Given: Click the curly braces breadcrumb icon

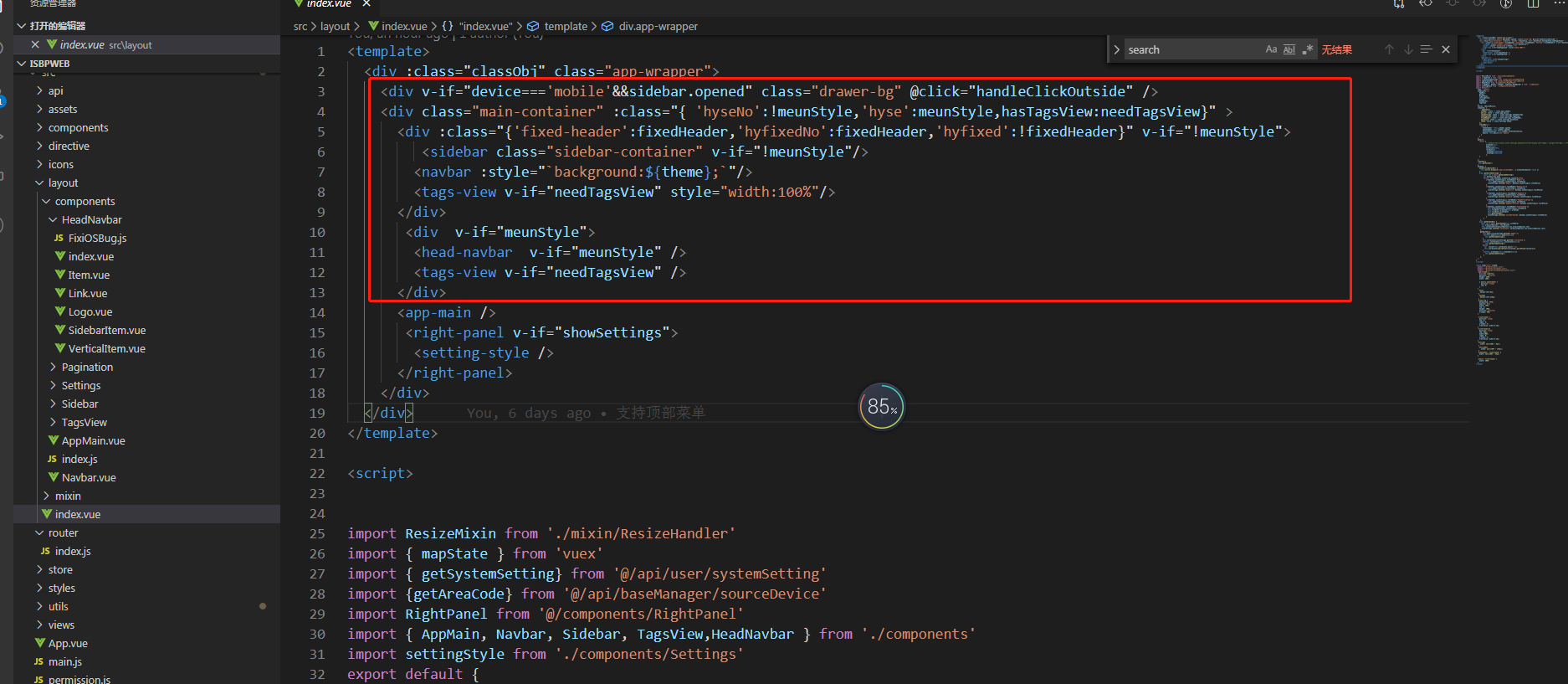Looking at the screenshot, I should (x=448, y=26).
